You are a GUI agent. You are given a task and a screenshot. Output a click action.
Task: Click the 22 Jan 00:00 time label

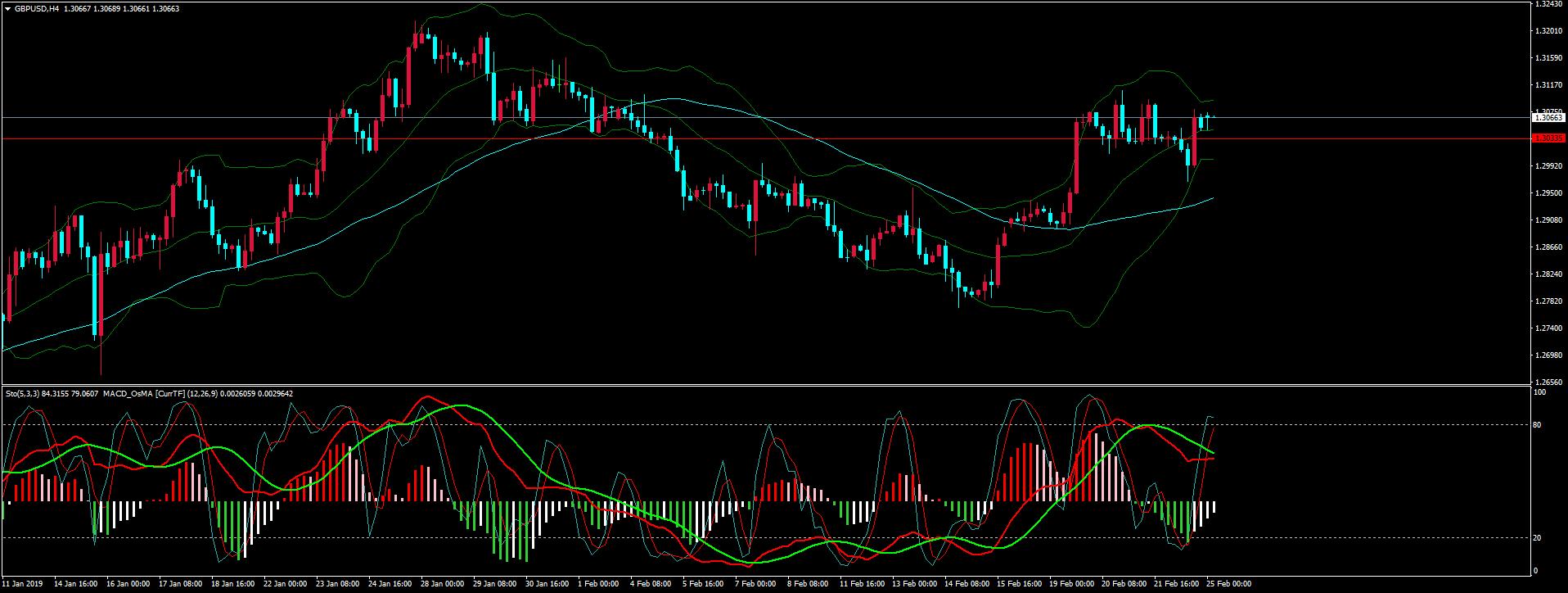coord(286,584)
